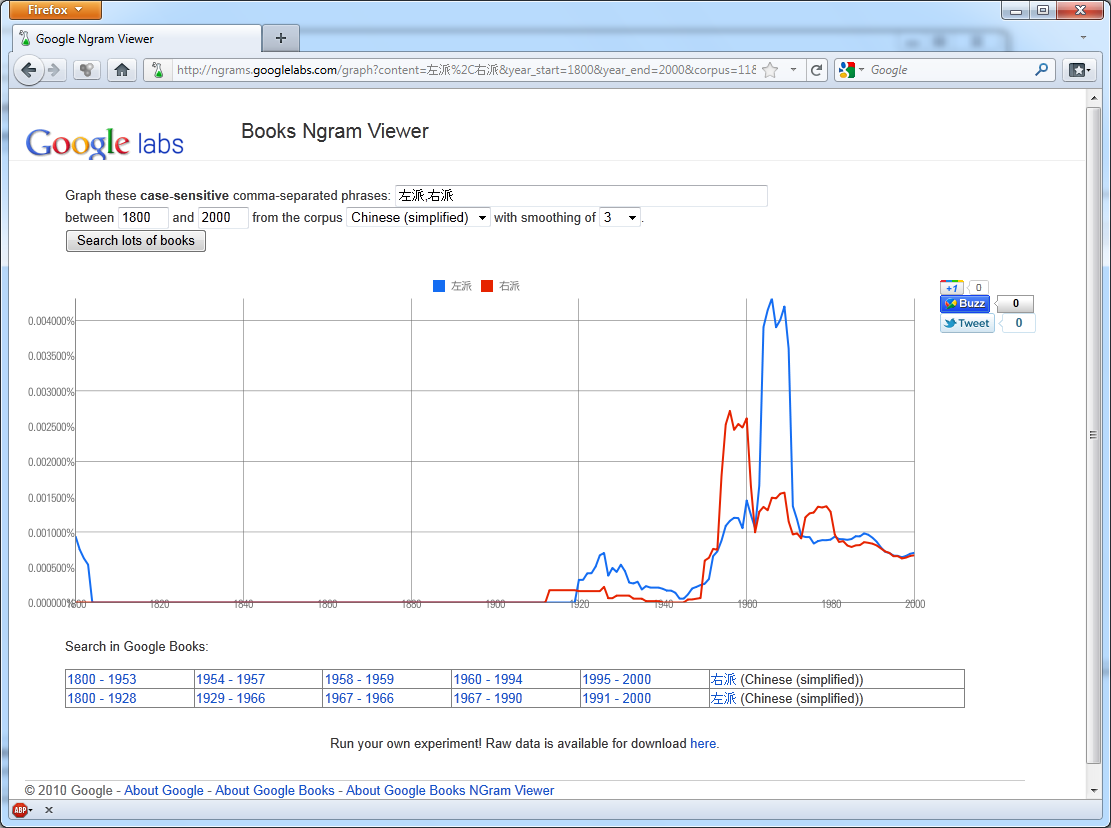Click the Google +1 button
This screenshot has width=1111, height=828.
(x=952, y=288)
